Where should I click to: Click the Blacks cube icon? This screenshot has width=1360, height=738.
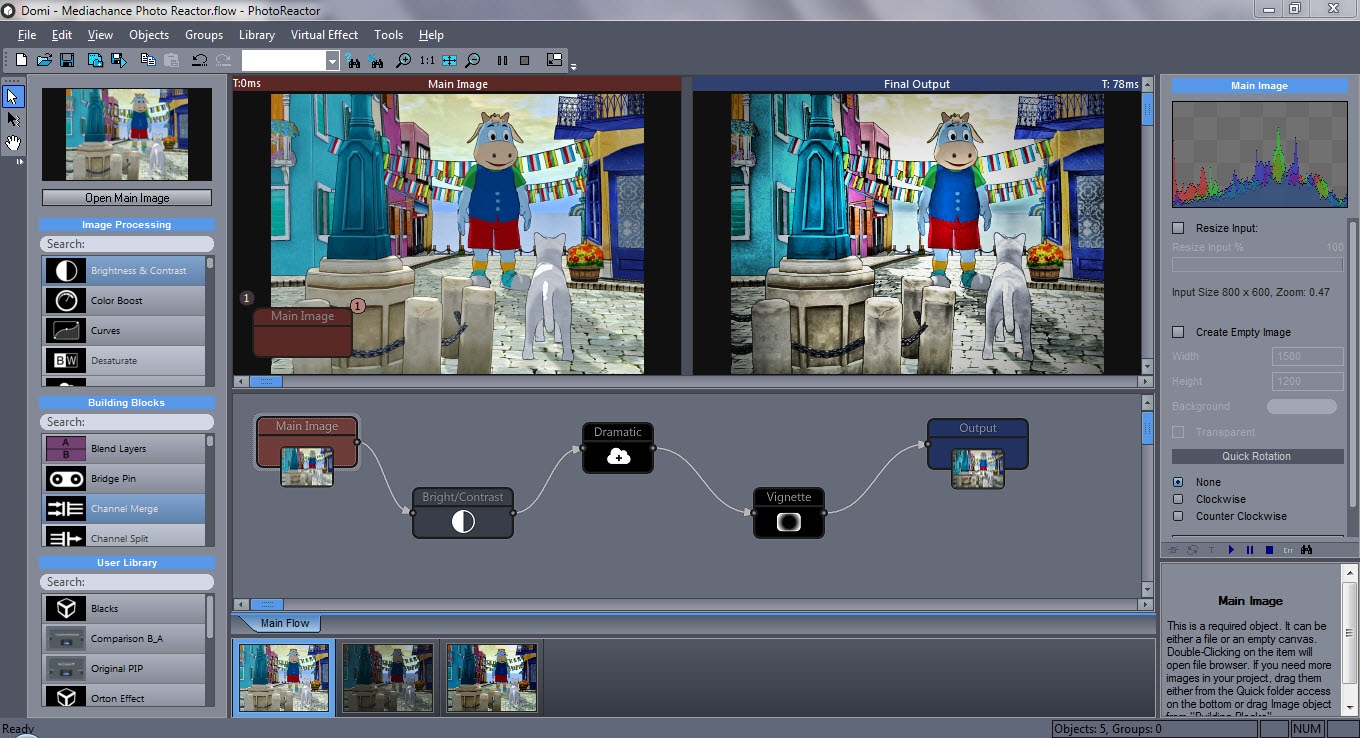[x=65, y=609]
